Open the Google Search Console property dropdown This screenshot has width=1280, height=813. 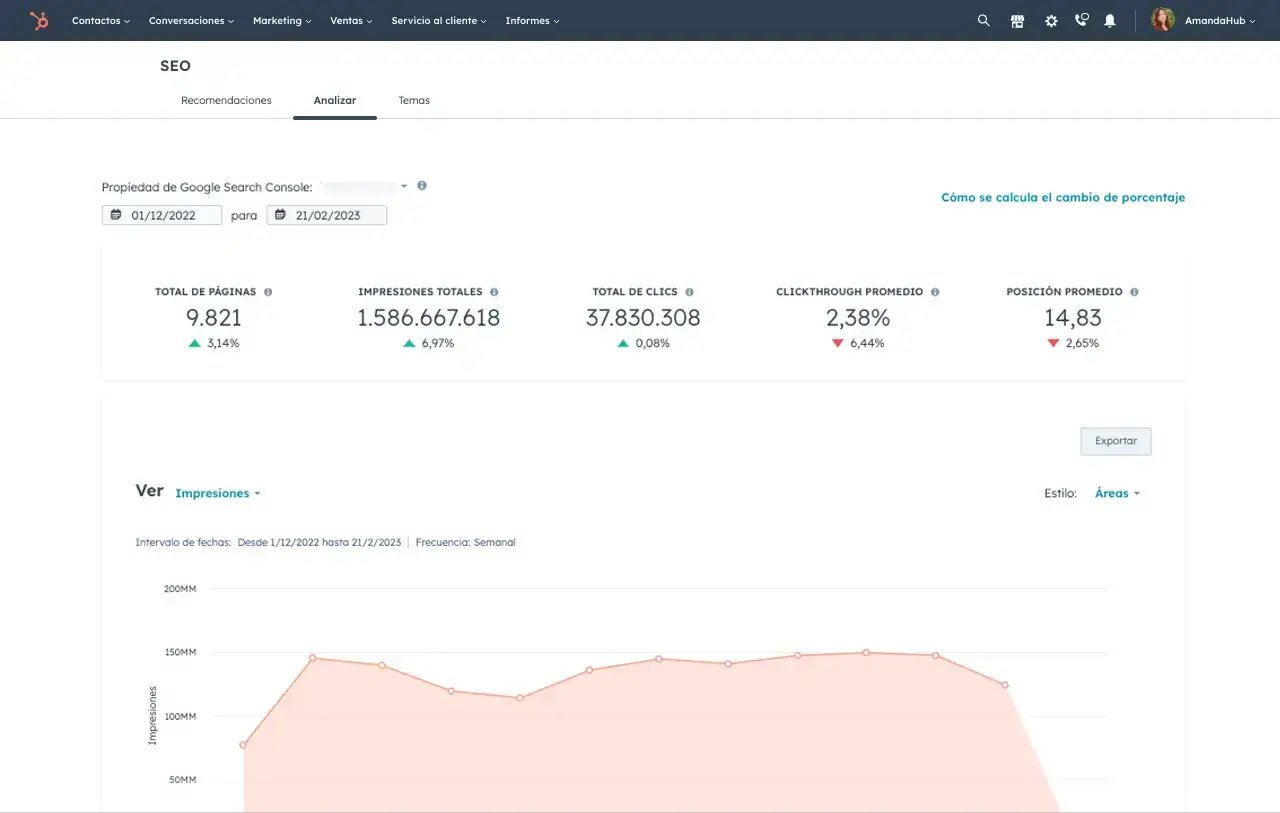(370, 186)
